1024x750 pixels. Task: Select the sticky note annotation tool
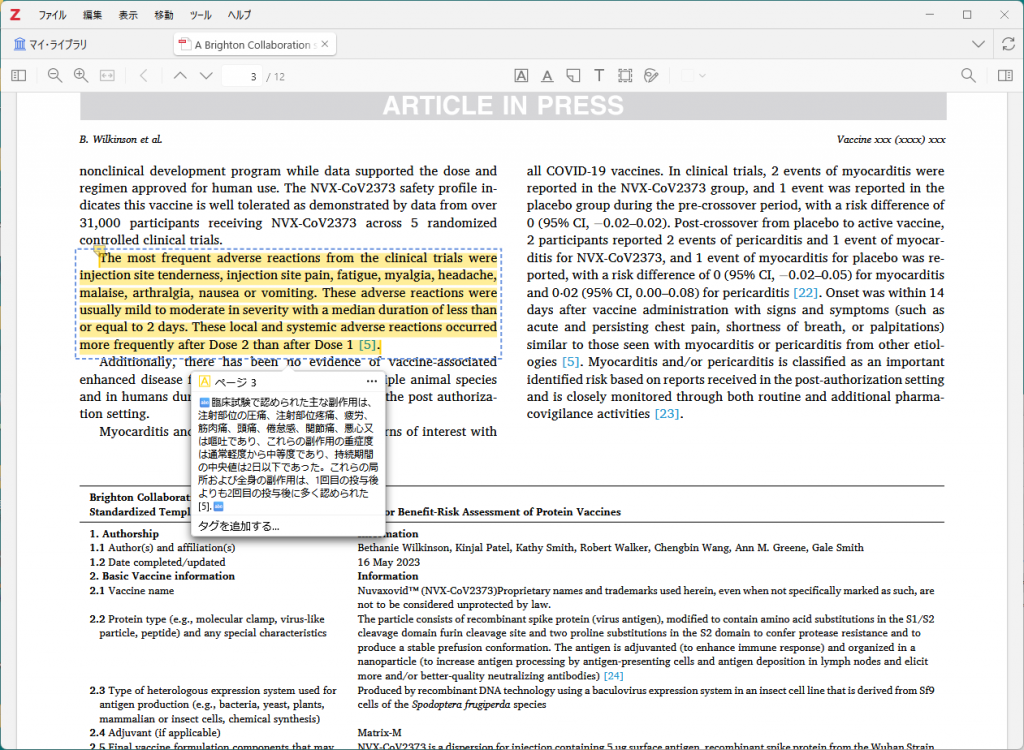pyautogui.click(x=573, y=76)
